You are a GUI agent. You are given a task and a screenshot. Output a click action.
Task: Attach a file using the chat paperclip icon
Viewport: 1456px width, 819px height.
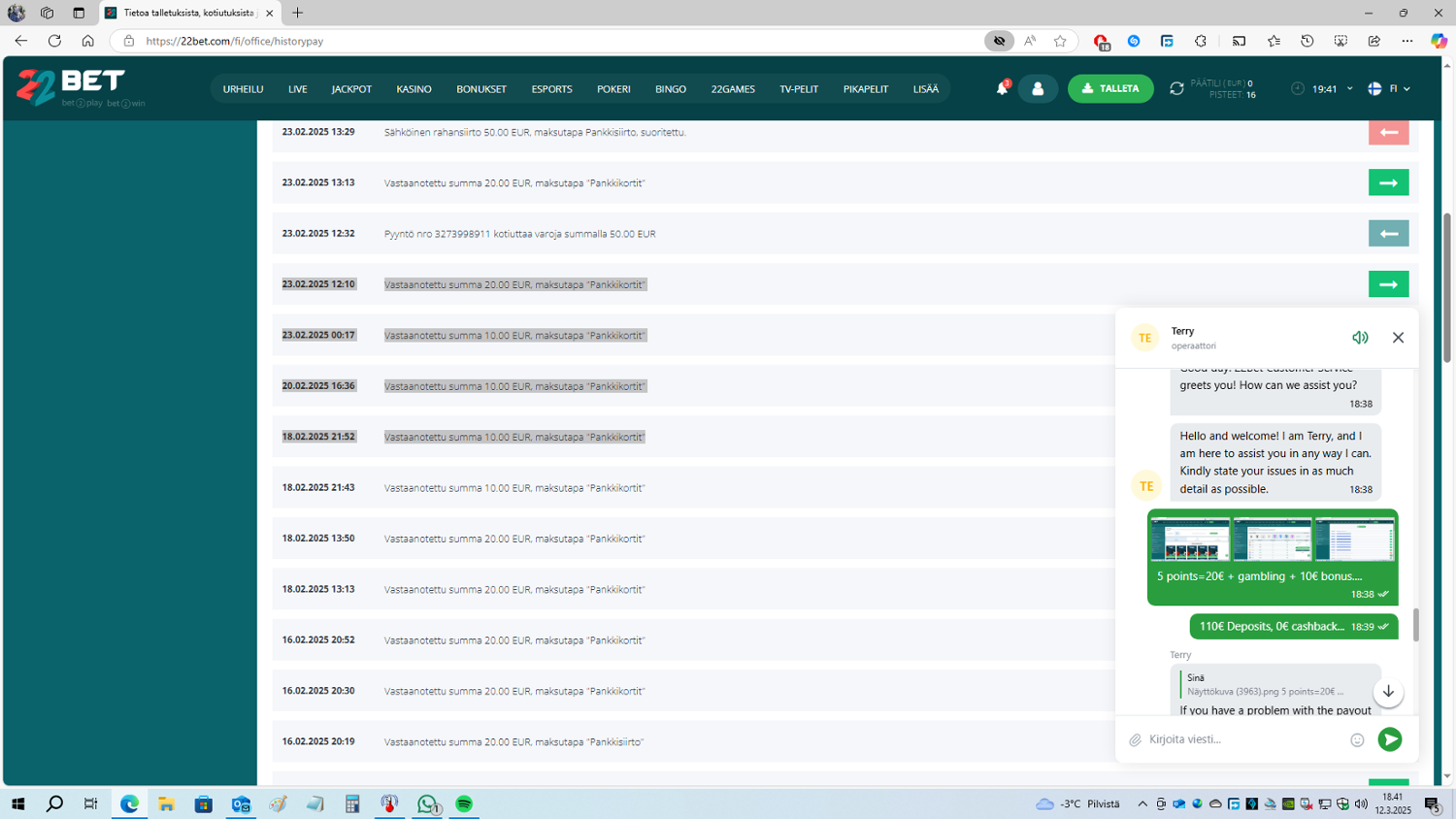coord(1135,739)
